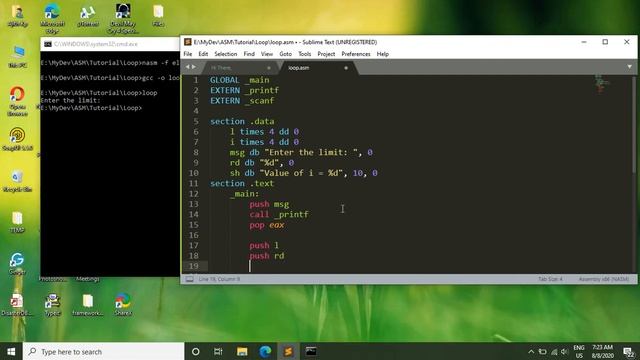Select the This PC desktop icon
This screenshot has height=360, width=640.
[x=18, y=56]
